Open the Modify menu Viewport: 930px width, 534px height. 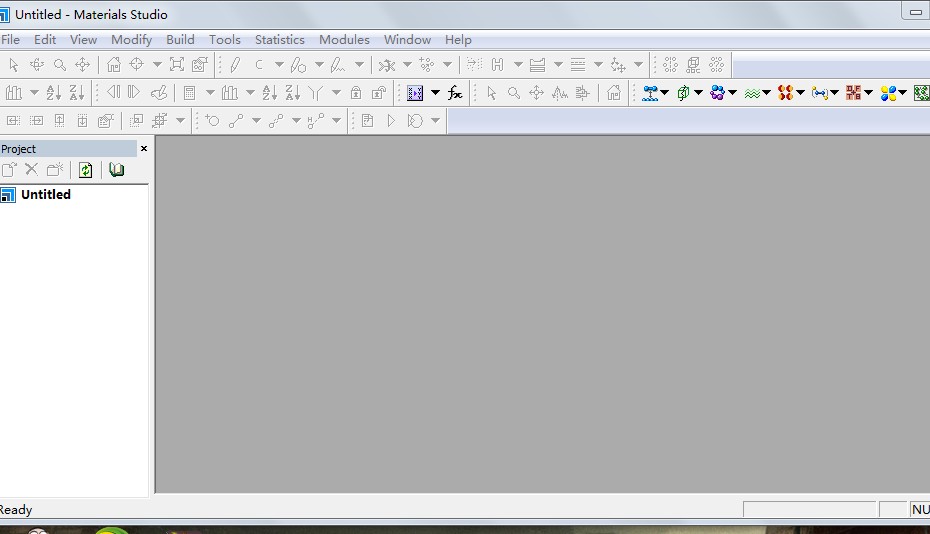tap(132, 40)
